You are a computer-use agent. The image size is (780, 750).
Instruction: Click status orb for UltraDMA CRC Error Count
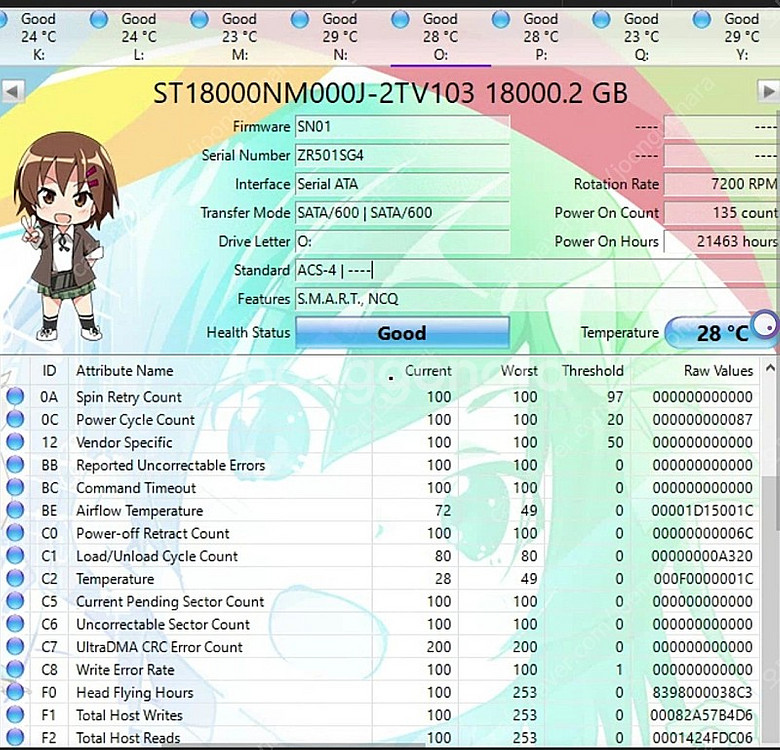(15, 647)
